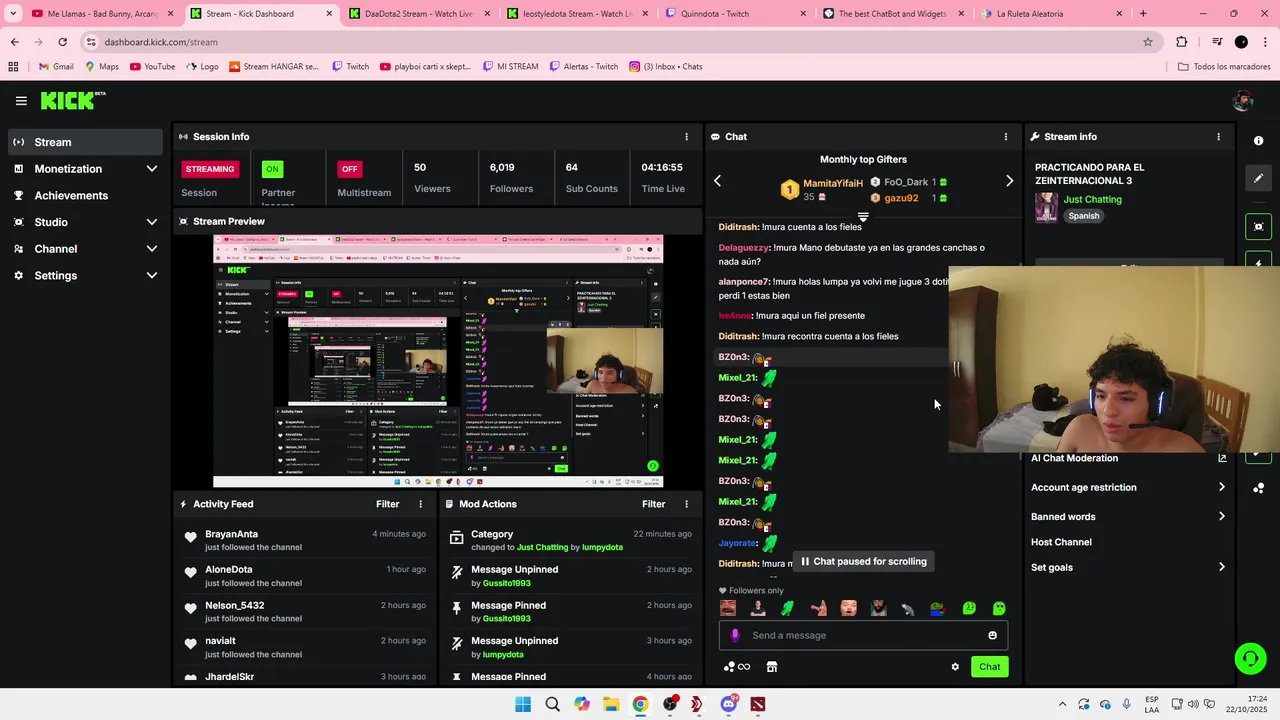1280x720 pixels.
Task: Expand the Settings sidebar section
Action: 152,276
